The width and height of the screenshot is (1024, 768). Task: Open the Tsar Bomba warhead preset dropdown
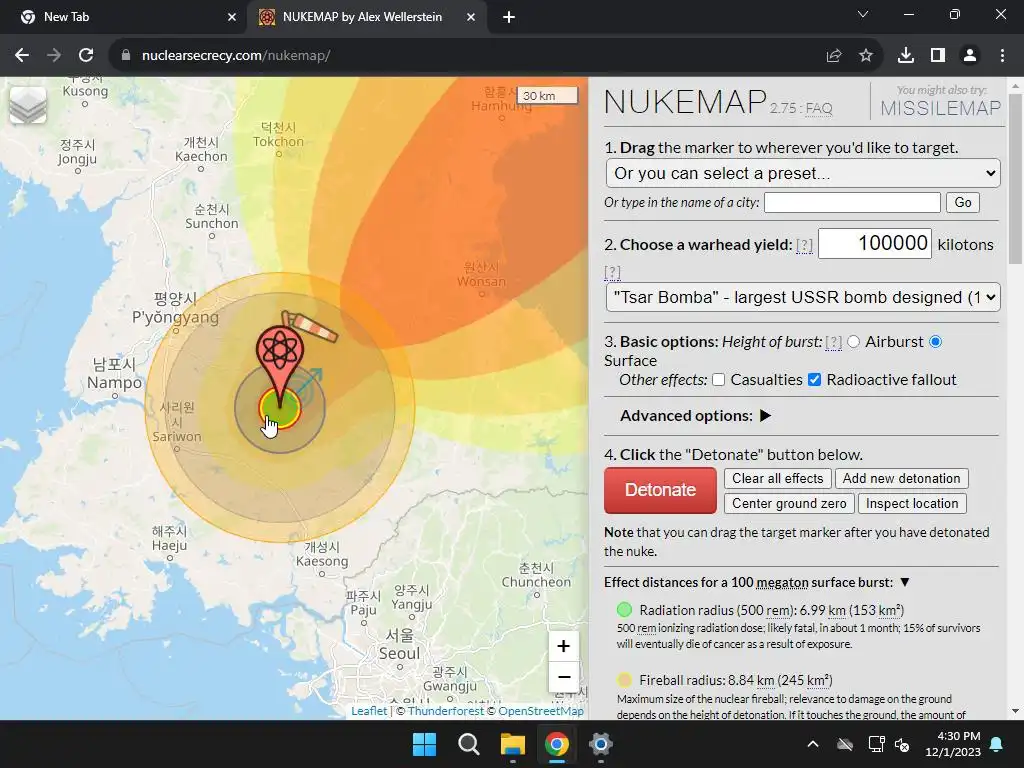[803, 297]
